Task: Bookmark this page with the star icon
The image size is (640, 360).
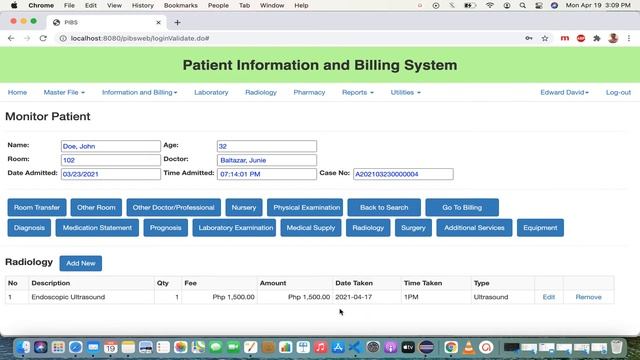Action: [545, 38]
